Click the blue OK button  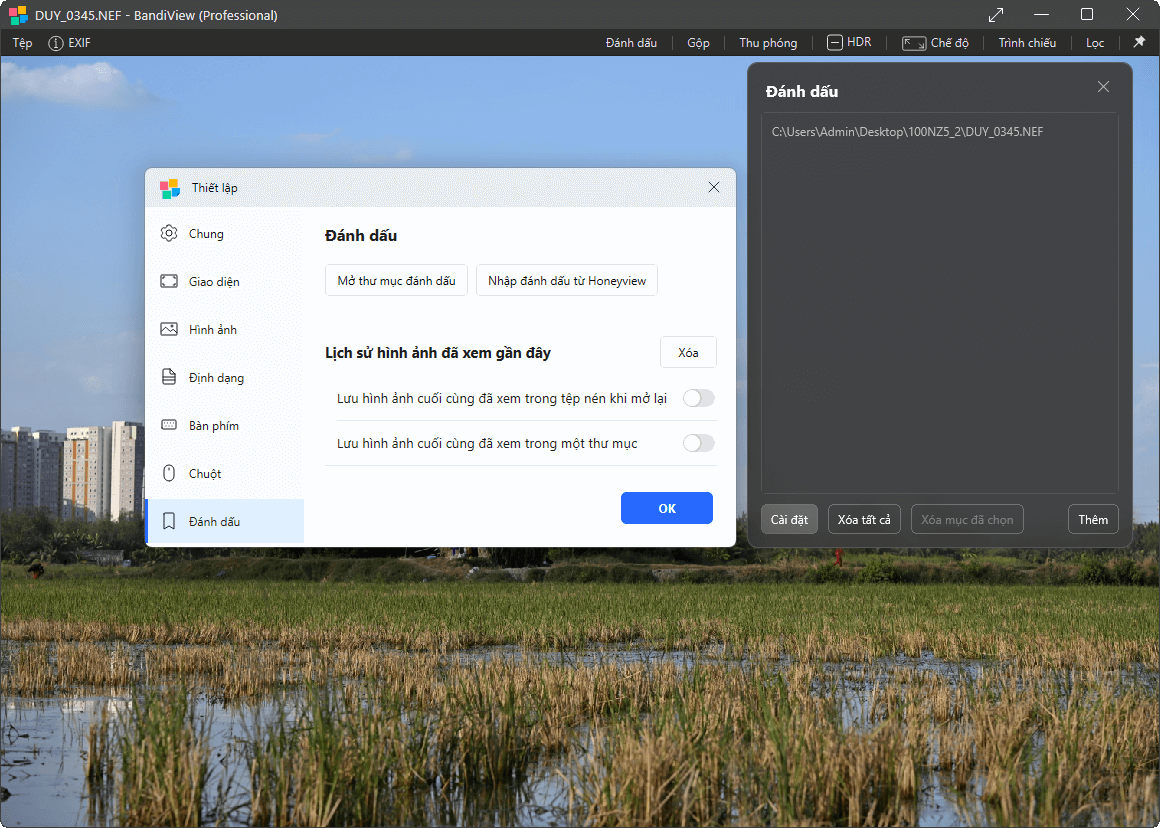click(666, 508)
